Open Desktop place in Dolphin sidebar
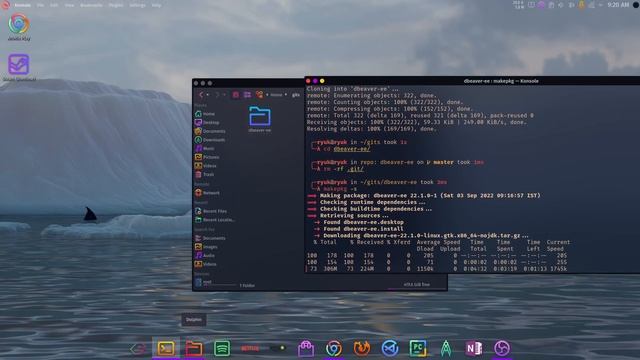640x360 pixels. point(208,122)
